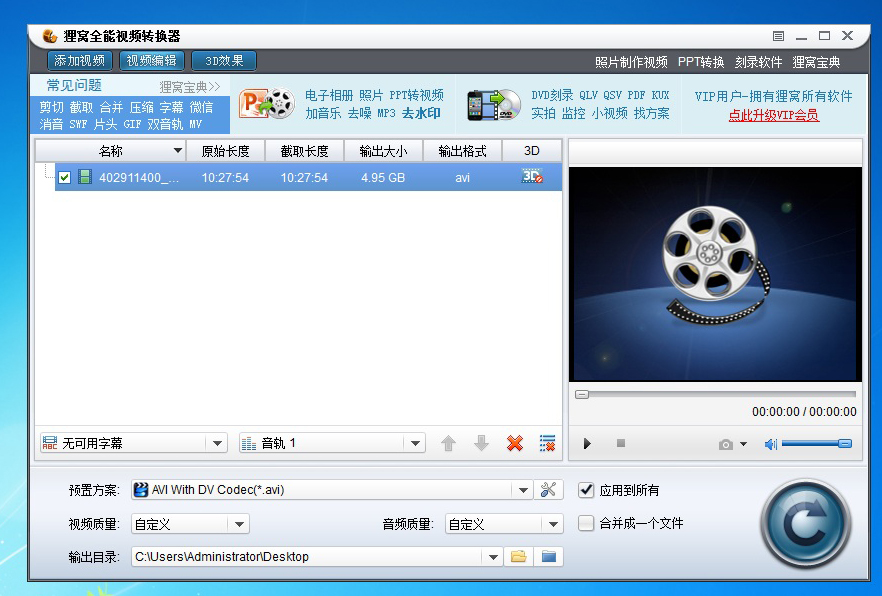Screen dimensions: 882x596
Task: Click the 电子相册 link
Action: coord(329,95)
